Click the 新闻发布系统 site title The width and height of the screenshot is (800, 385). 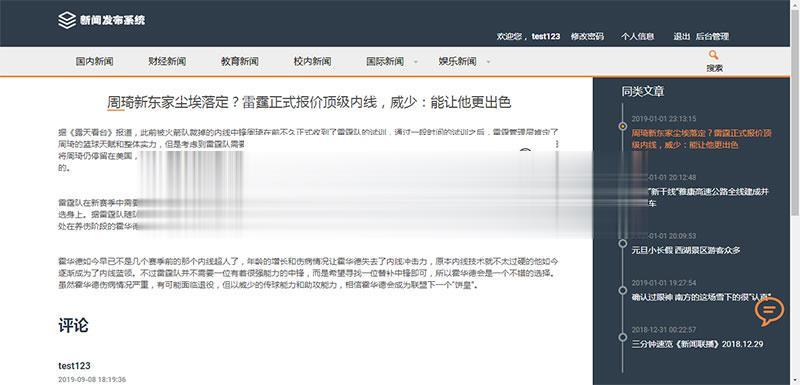(112, 20)
